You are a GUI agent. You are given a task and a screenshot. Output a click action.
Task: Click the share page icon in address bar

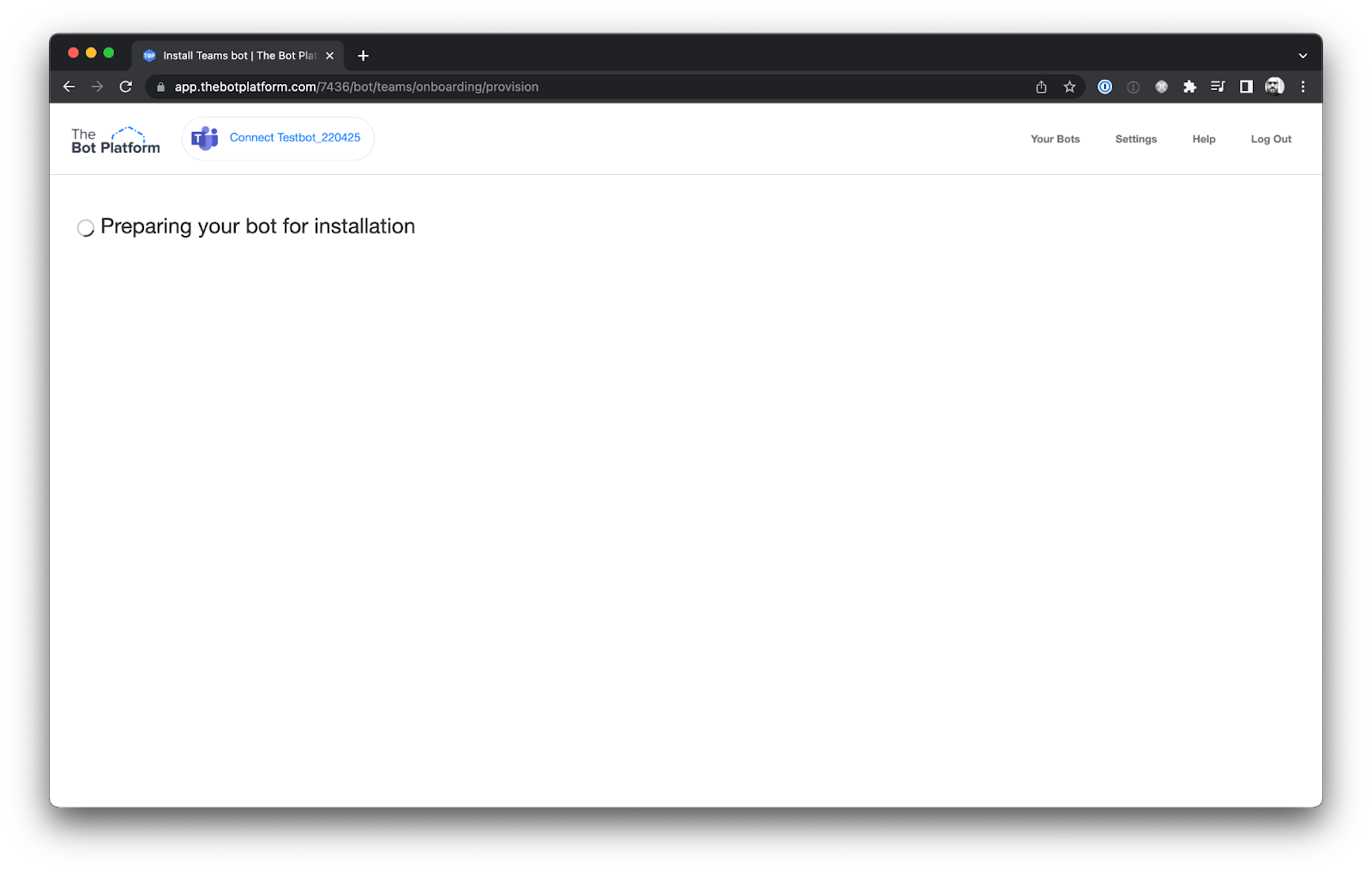point(1041,87)
